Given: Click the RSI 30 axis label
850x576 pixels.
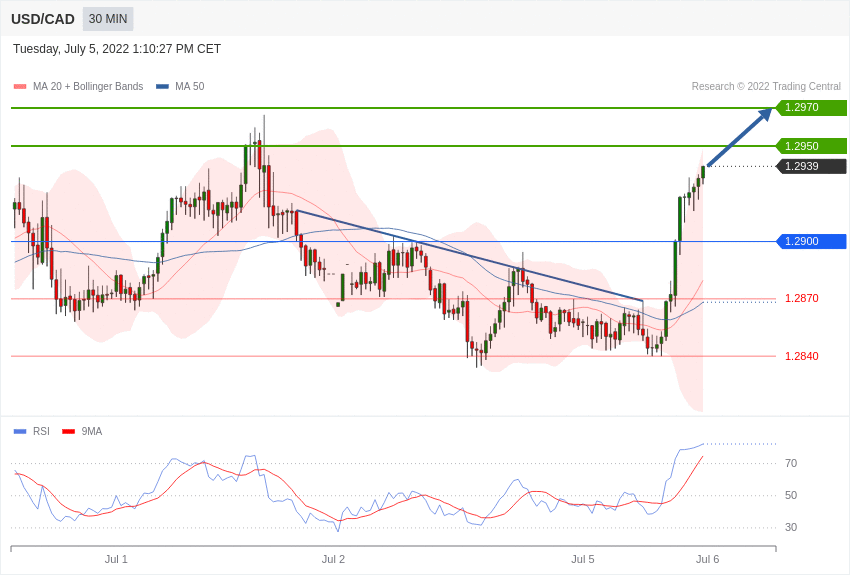Looking at the screenshot, I should (791, 527).
